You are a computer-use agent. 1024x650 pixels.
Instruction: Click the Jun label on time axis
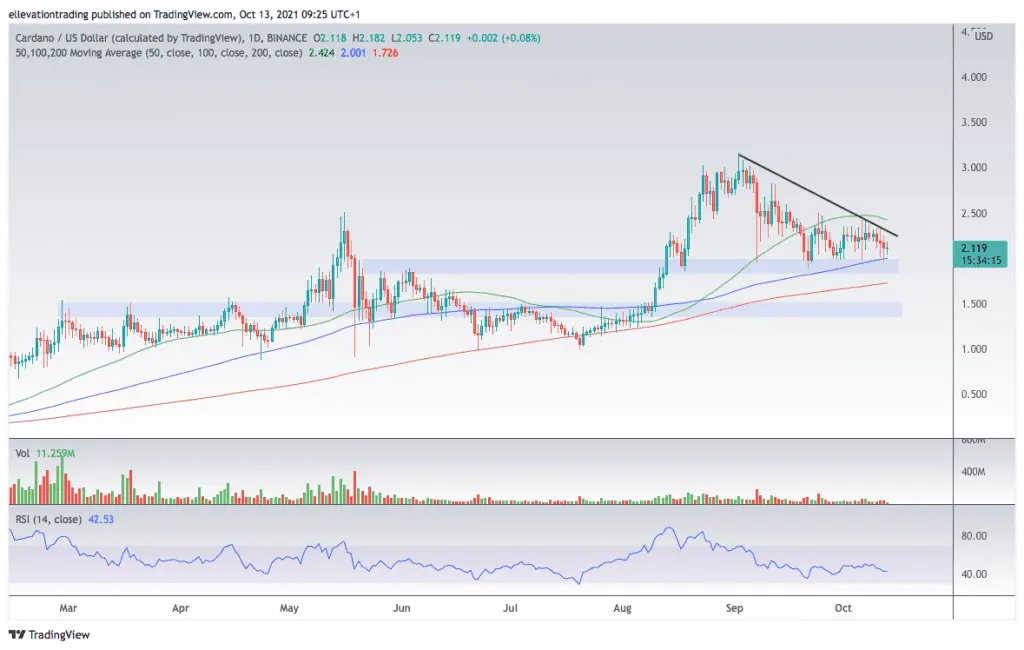[x=402, y=608]
